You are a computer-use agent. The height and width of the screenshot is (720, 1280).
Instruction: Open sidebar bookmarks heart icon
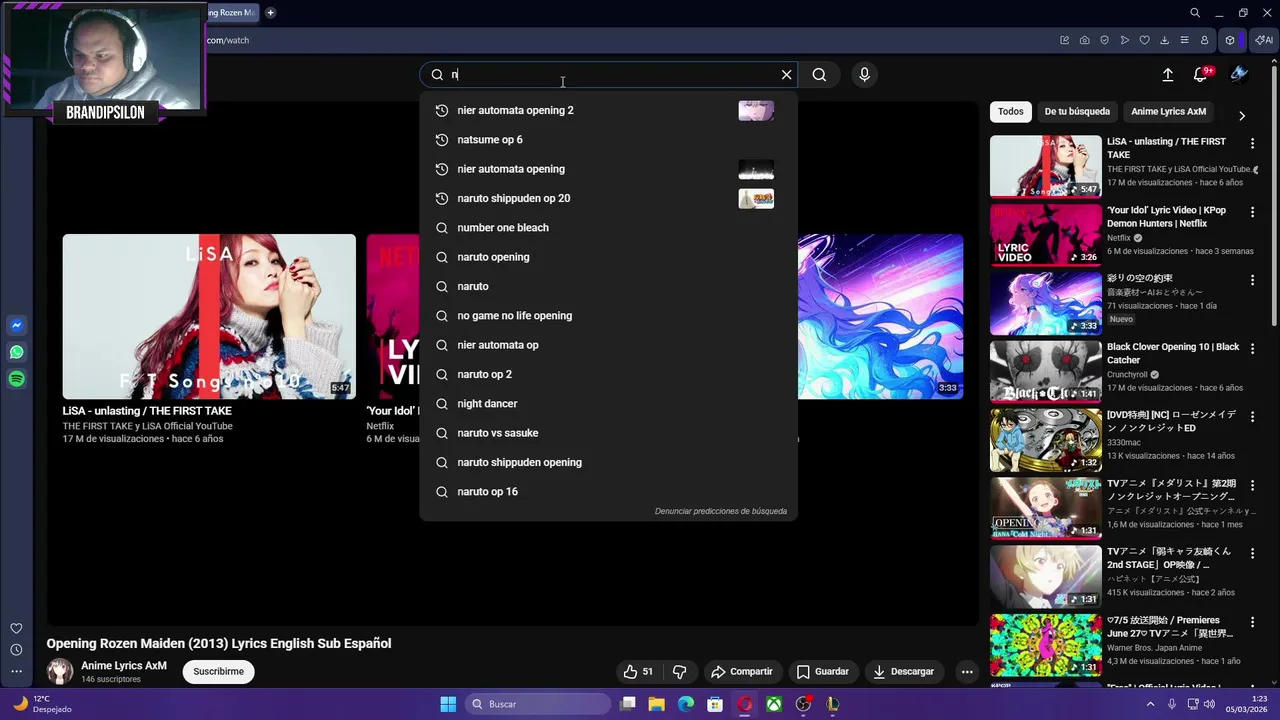[16, 628]
